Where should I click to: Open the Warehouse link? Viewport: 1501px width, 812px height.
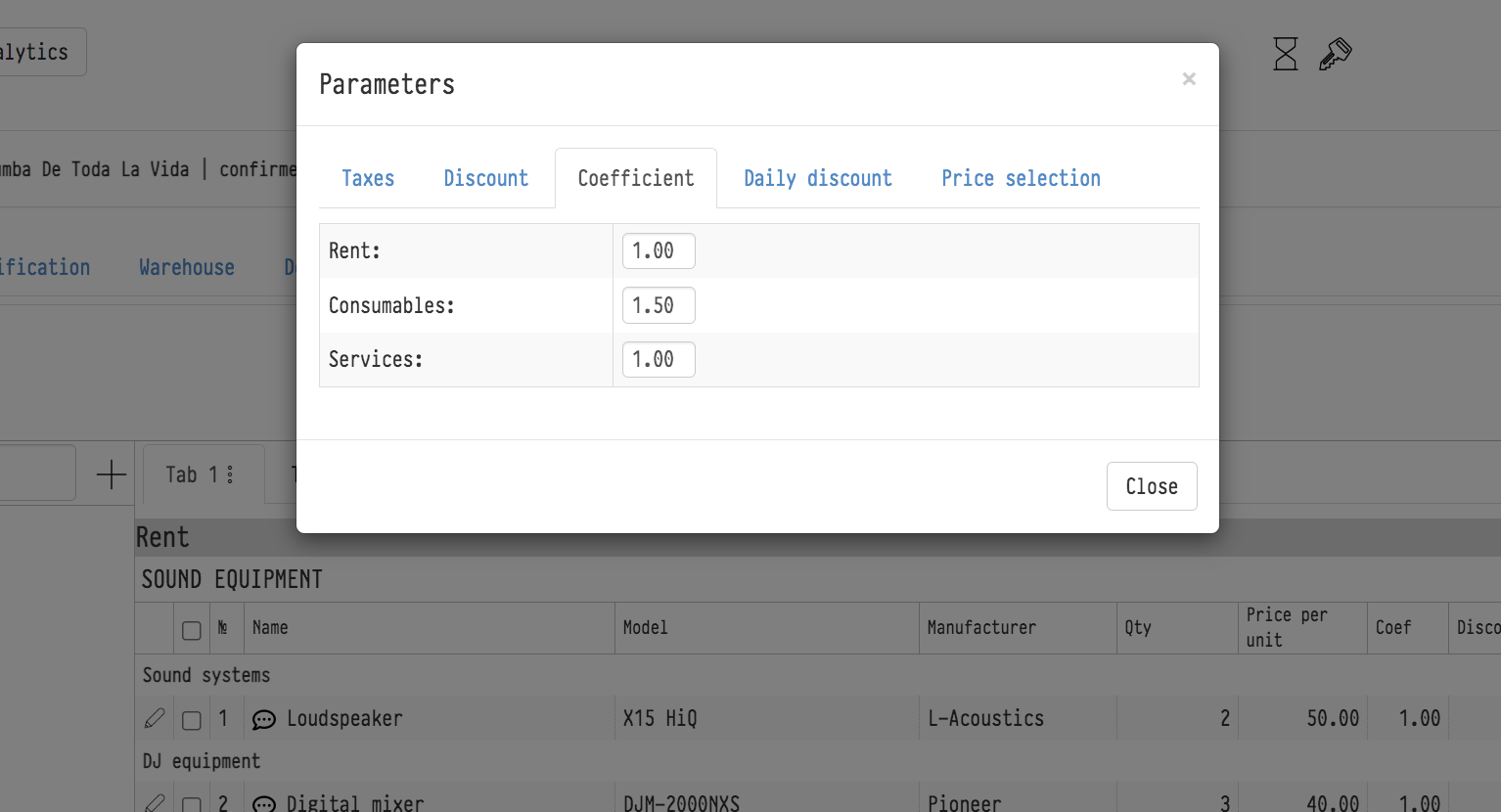187,268
